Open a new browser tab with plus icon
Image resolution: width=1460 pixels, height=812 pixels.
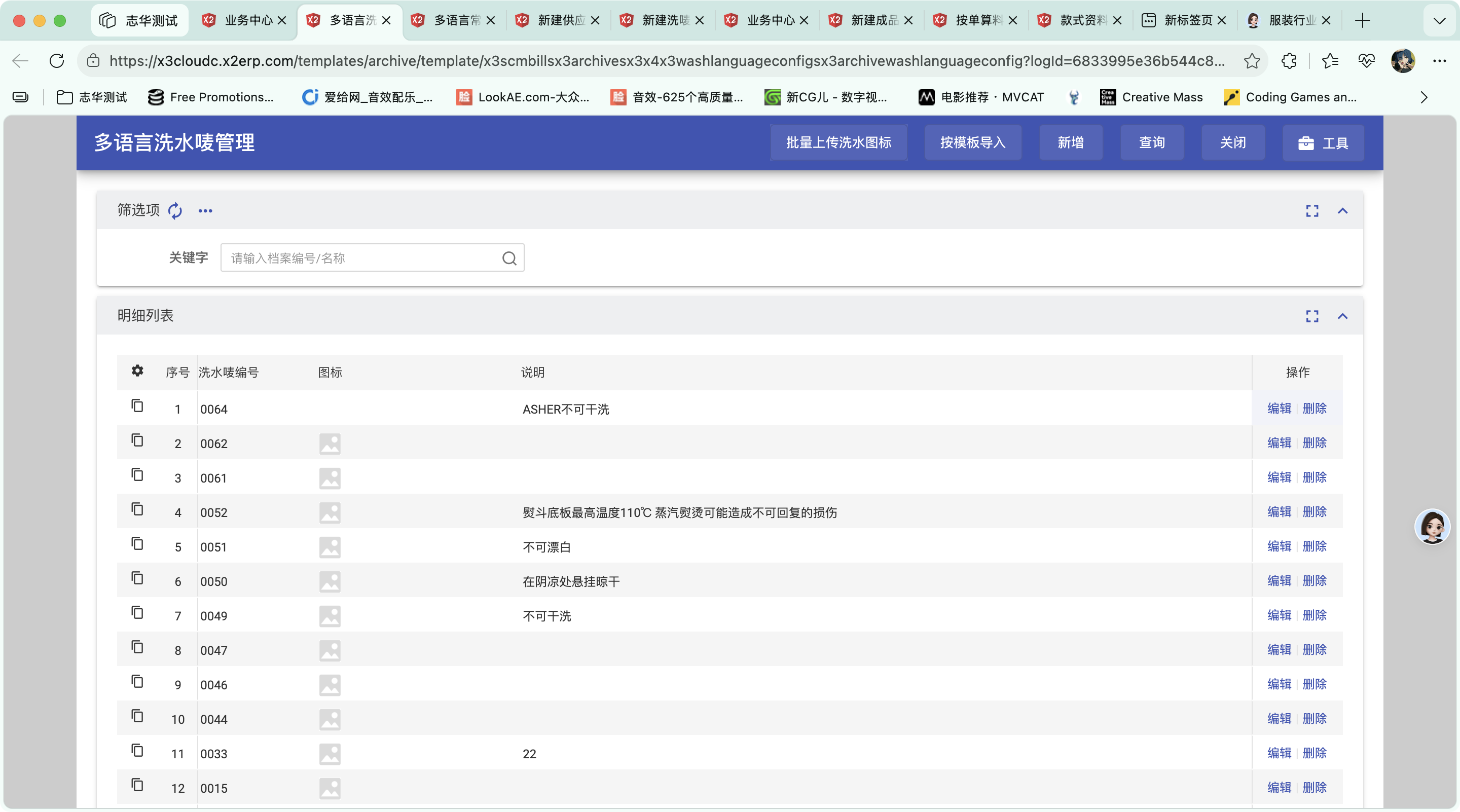tap(1363, 20)
